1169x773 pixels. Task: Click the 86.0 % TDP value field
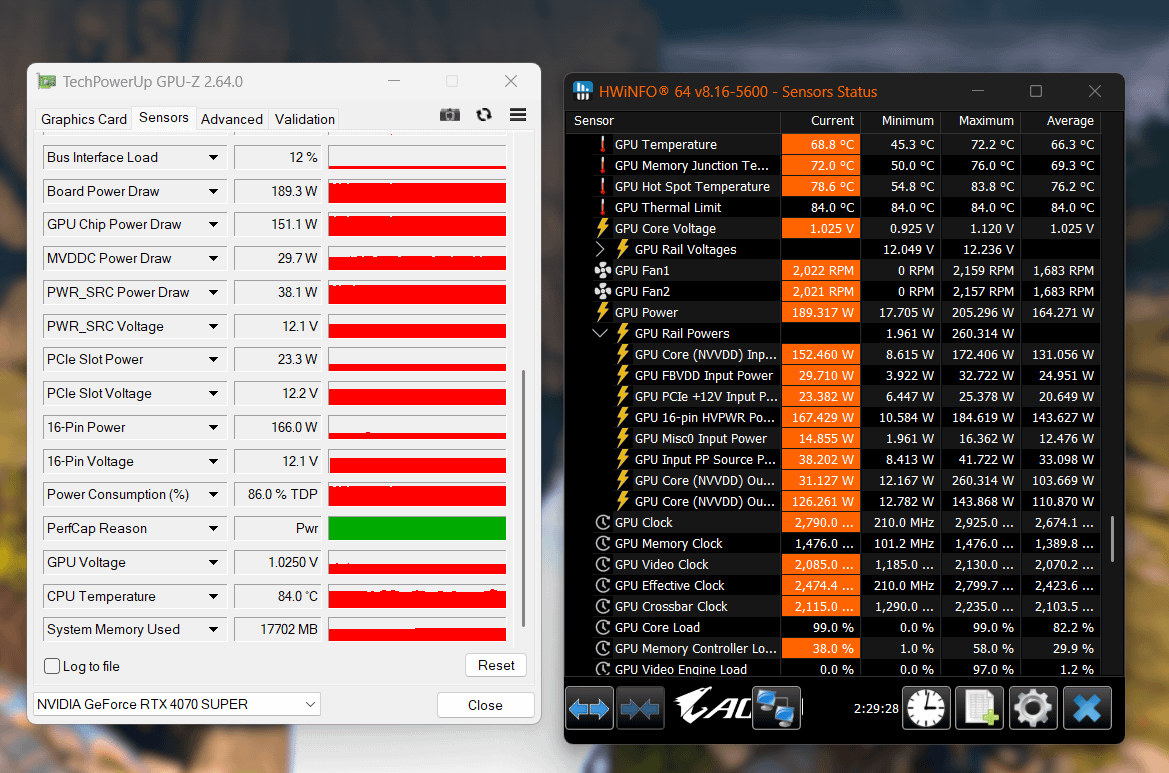click(277, 494)
